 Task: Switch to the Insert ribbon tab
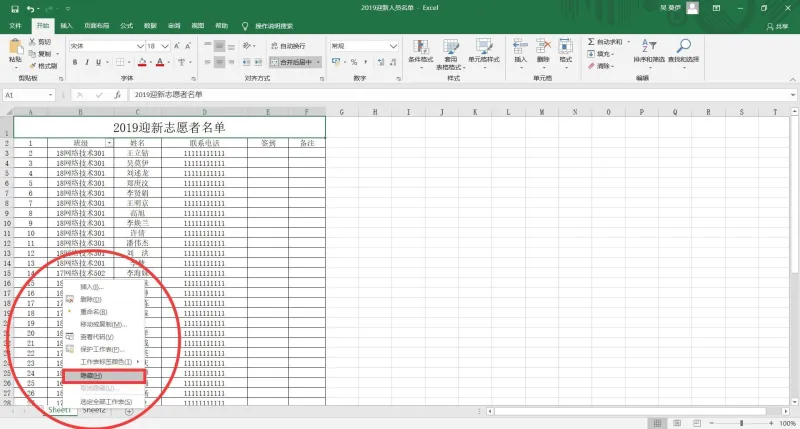coord(66,26)
